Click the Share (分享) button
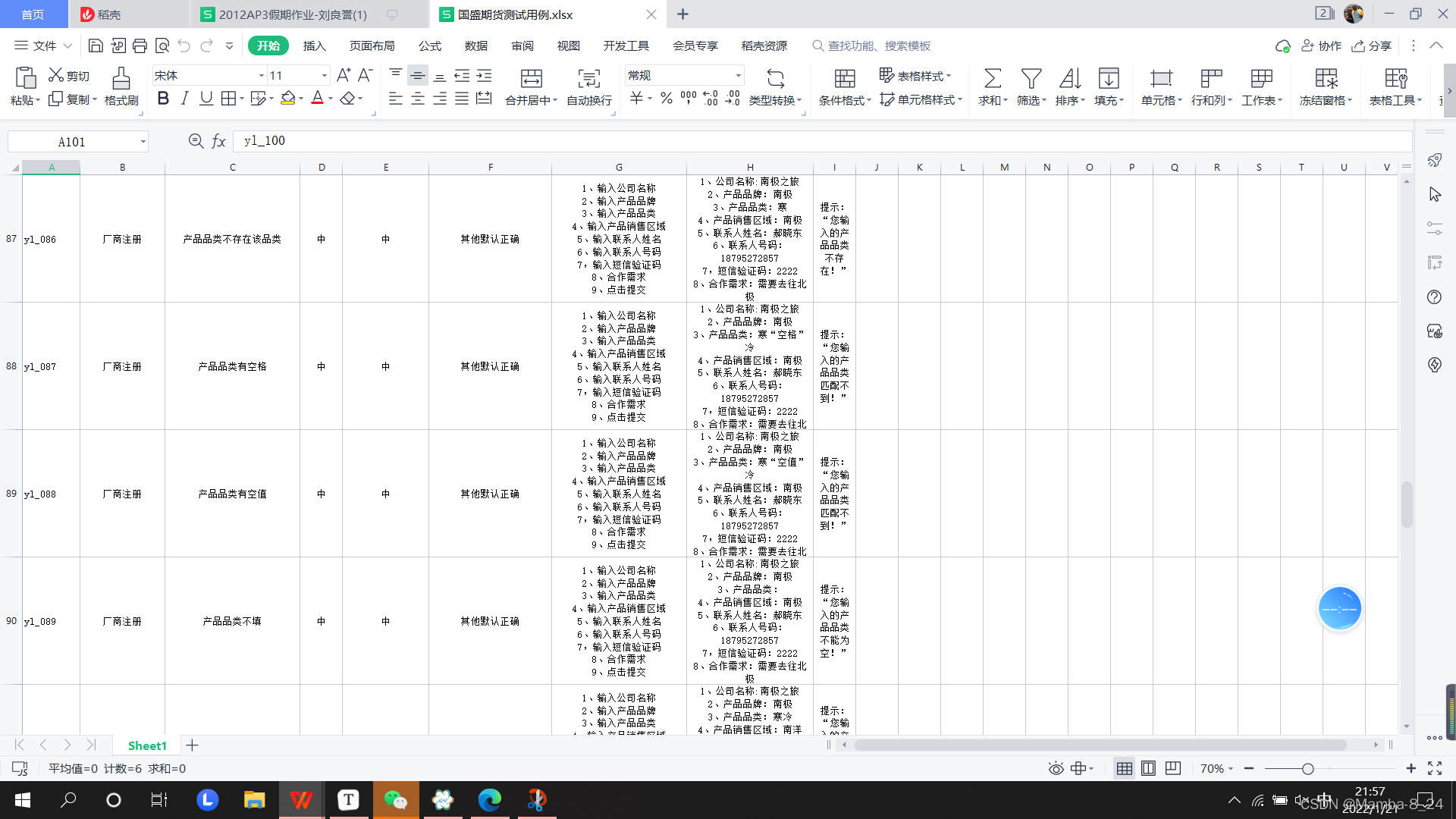The width and height of the screenshot is (1456, 819). point(1373,46)
